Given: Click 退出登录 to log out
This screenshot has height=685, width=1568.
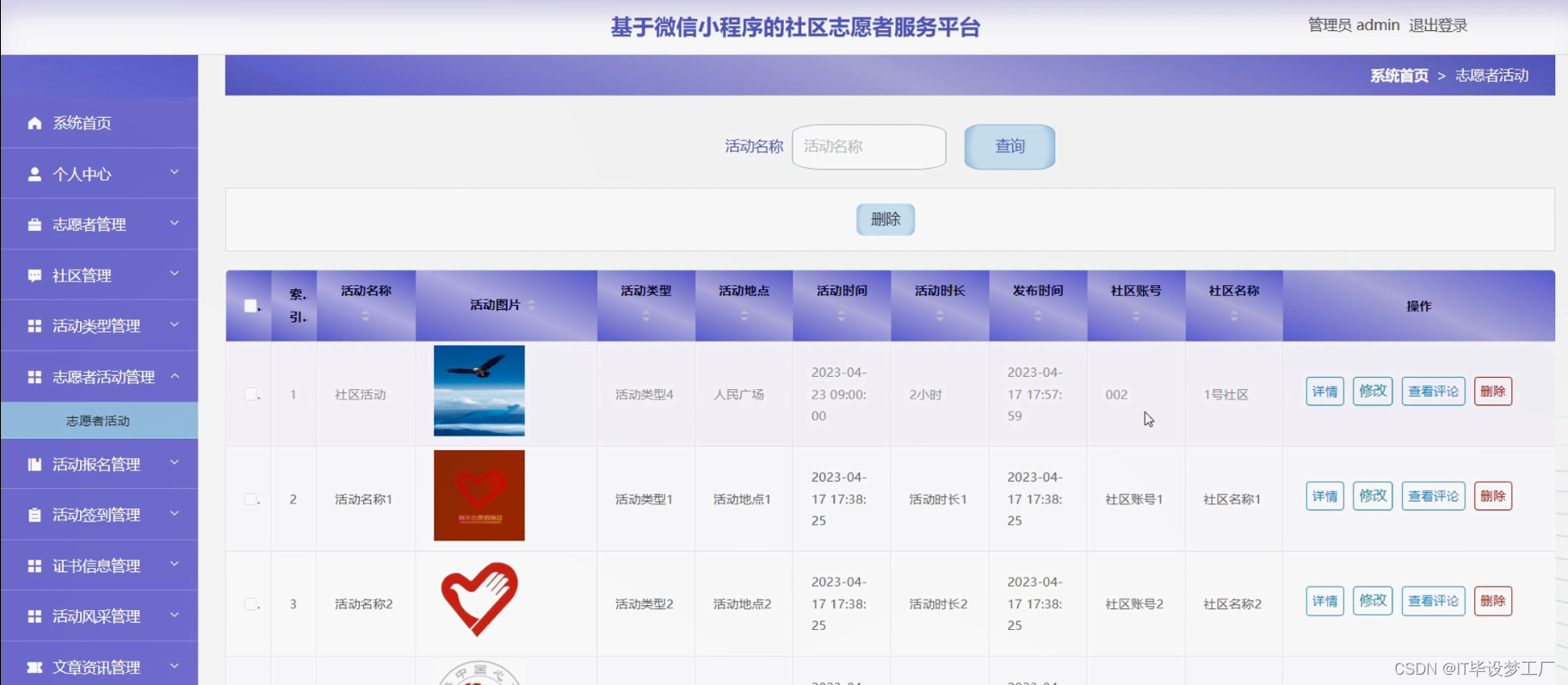Looking at the screenshot, I should tap(1438, 26).
